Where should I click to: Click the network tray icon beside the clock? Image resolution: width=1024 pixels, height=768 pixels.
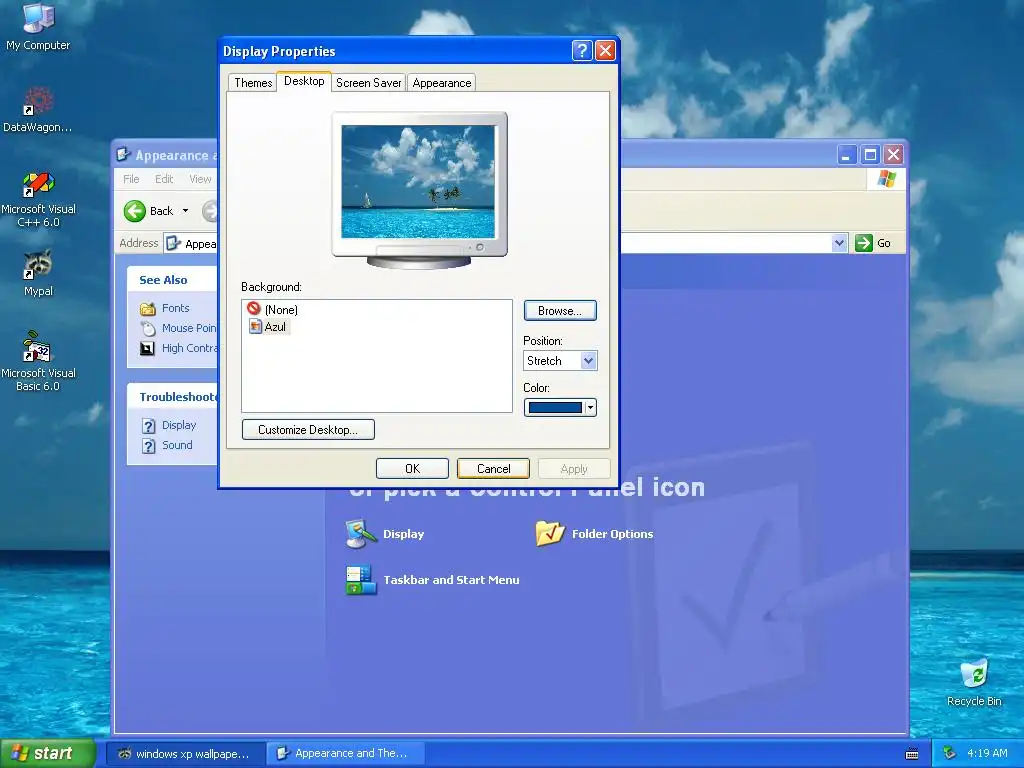click(x=950, y=753)
